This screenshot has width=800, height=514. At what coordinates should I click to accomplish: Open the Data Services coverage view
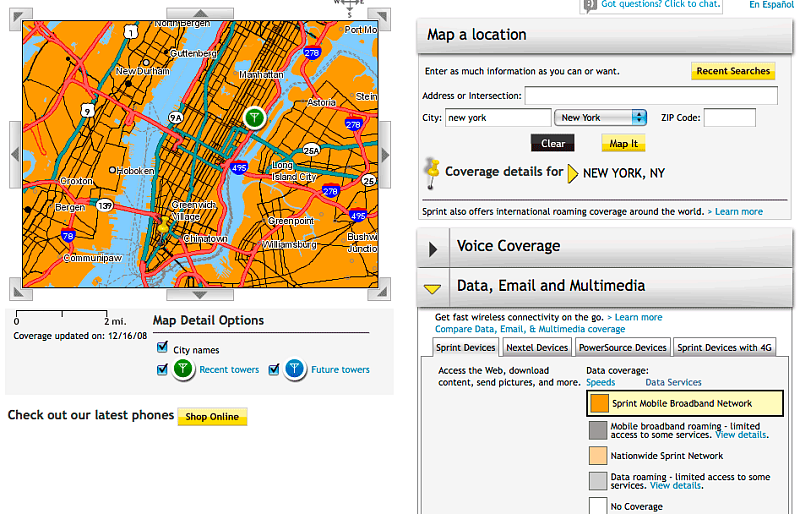coord(673,382)
